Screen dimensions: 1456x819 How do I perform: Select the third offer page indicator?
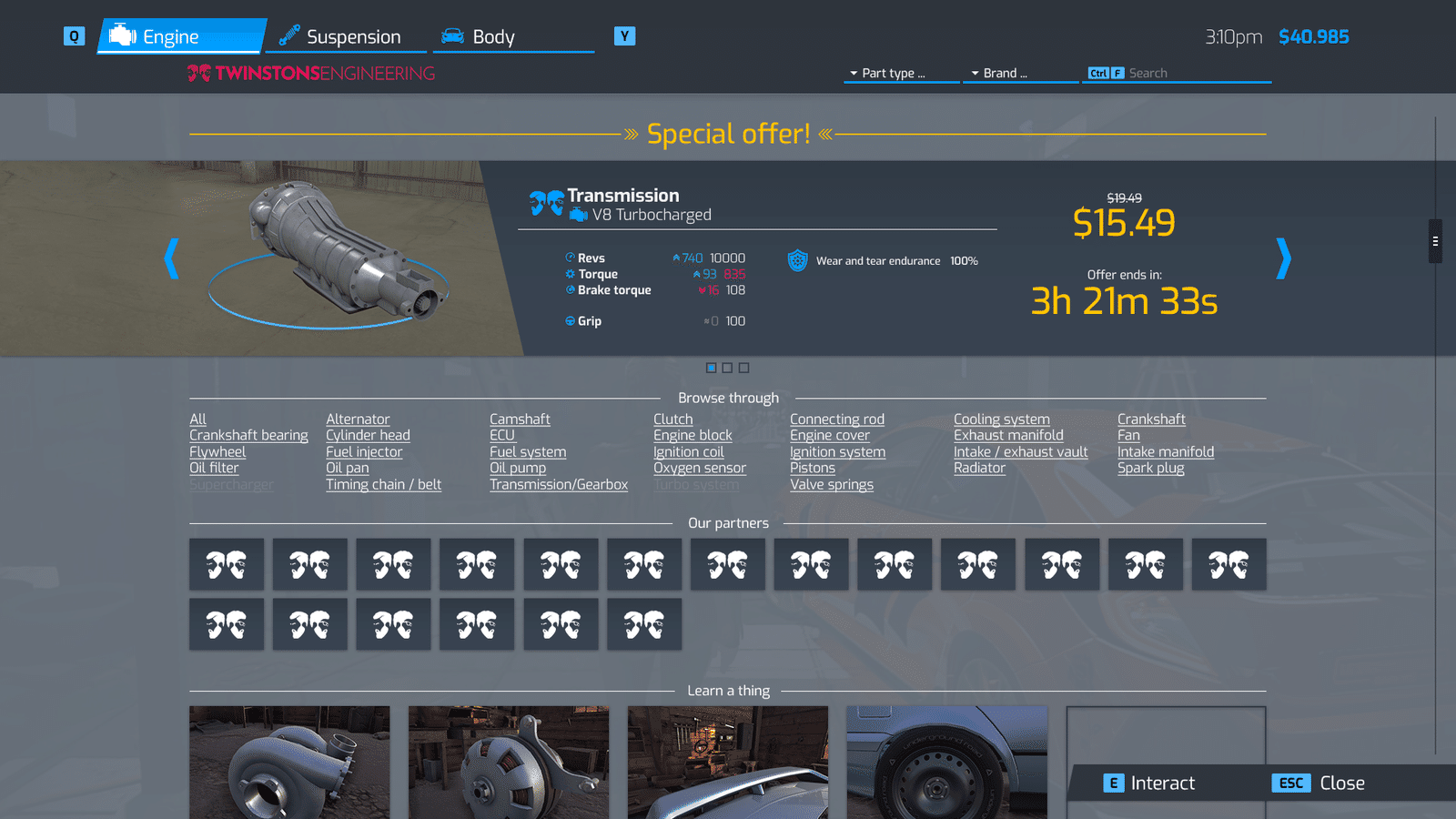pyautogui.click(x=743, y=368)
